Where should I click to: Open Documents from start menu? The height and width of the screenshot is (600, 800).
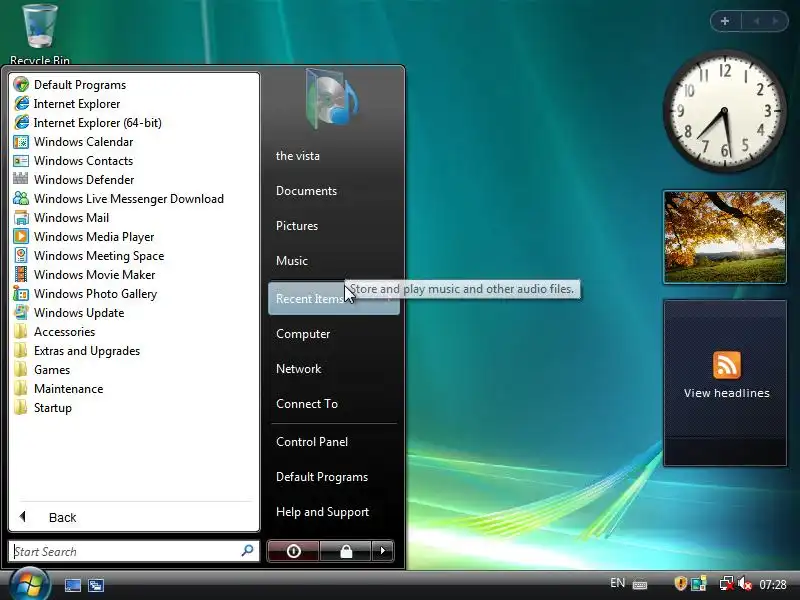tap(334, 191)
